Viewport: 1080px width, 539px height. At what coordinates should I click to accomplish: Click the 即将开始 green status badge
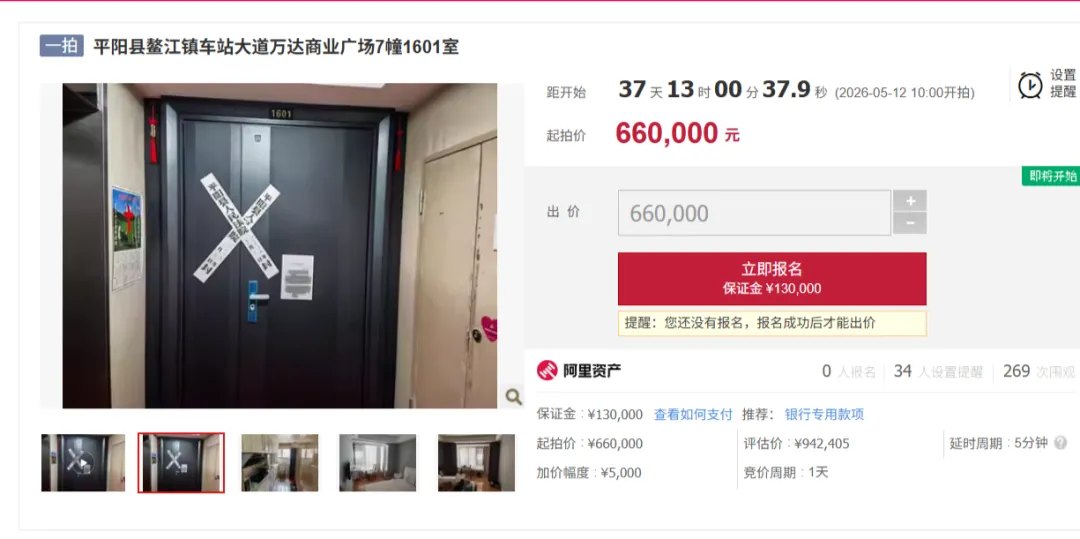tap(1050, 176)
